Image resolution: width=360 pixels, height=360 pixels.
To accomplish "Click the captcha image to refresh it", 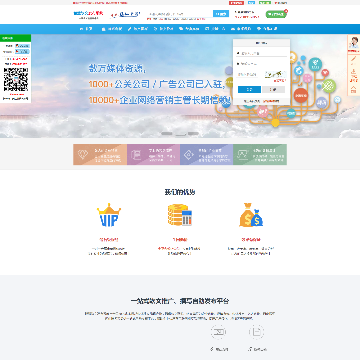I will [275, 74].
